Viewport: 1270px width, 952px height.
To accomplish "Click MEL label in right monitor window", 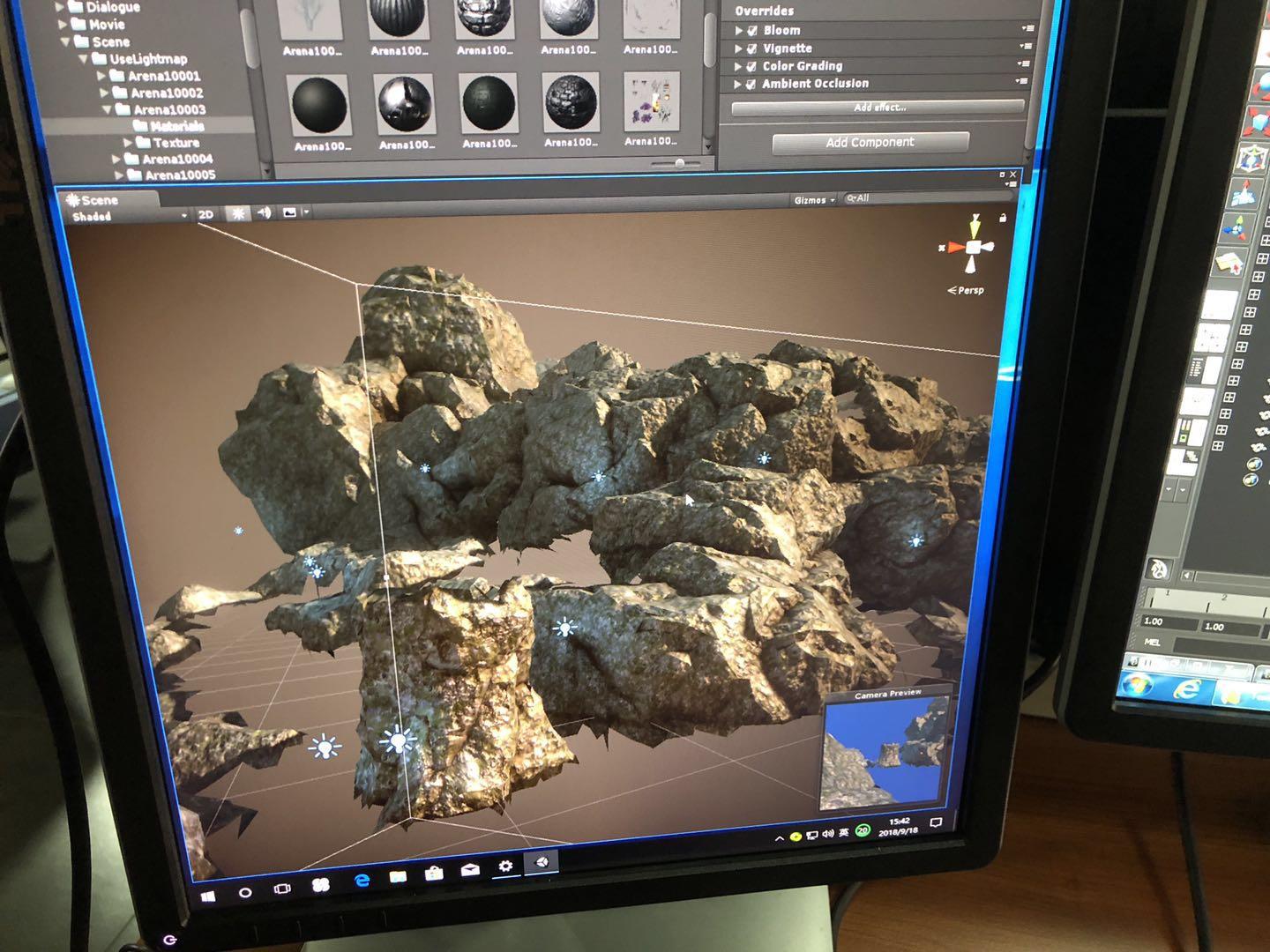I will 1152,643.
